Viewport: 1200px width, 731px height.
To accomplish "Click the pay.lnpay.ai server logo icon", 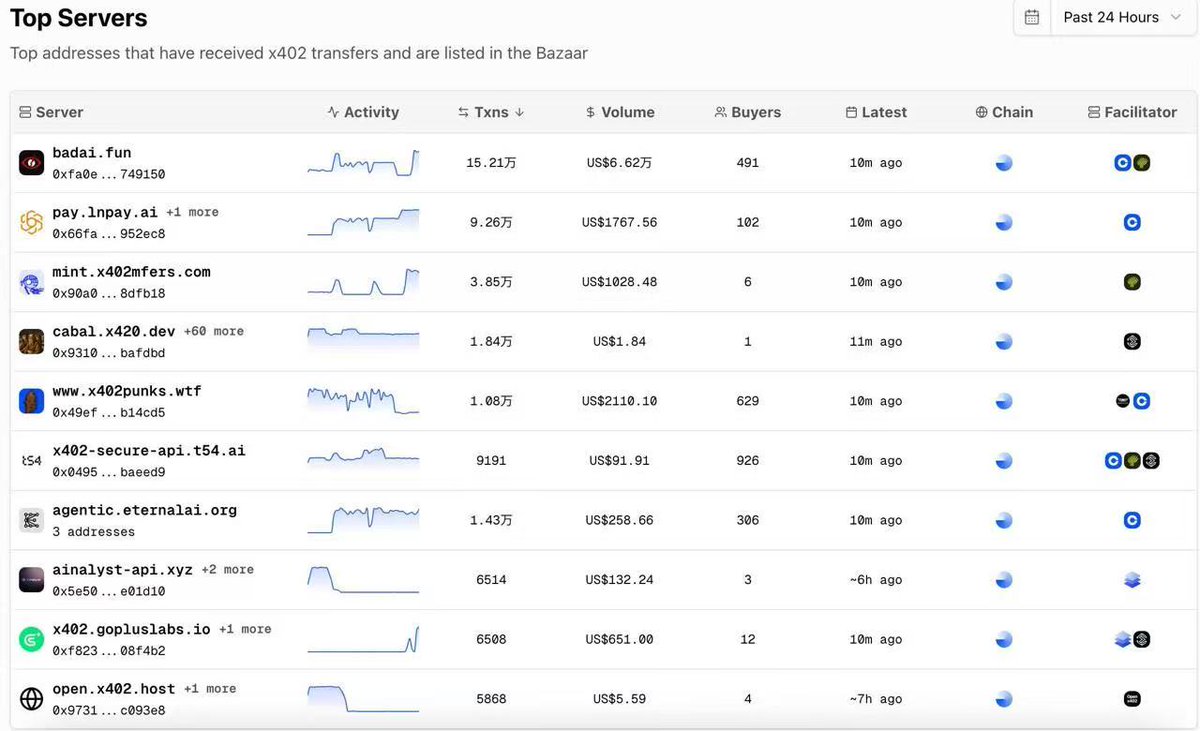I will click(x=31, y=223).
